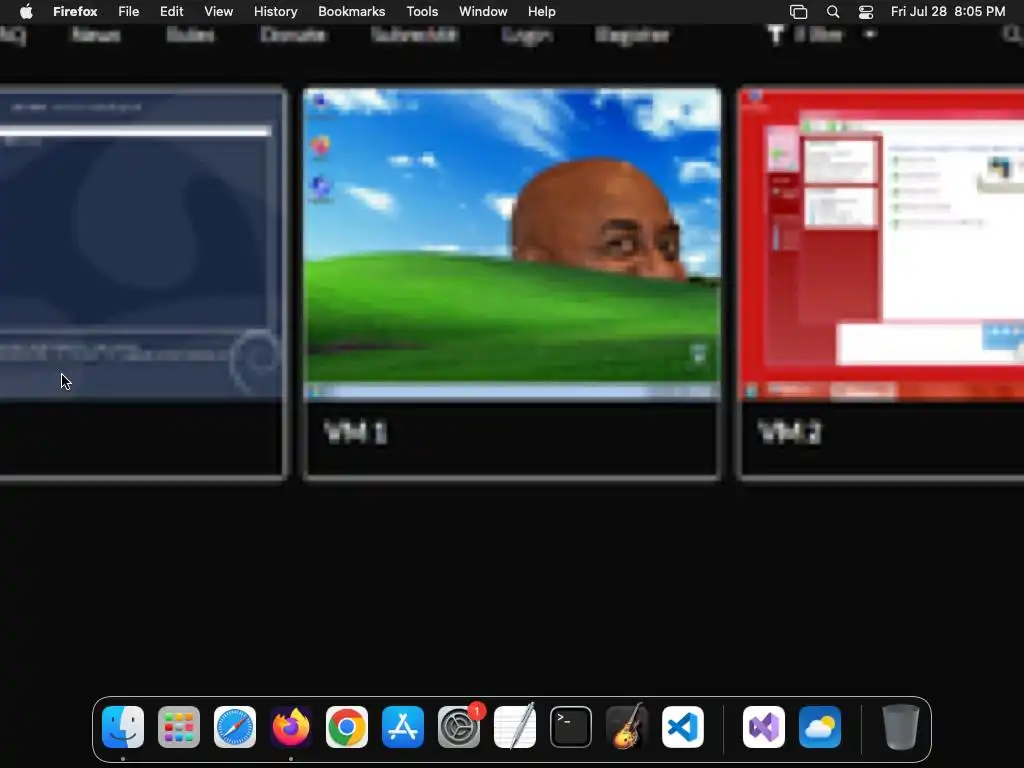Launch GarageBand from the dock
1024x768 pixels.
(627, 727)
